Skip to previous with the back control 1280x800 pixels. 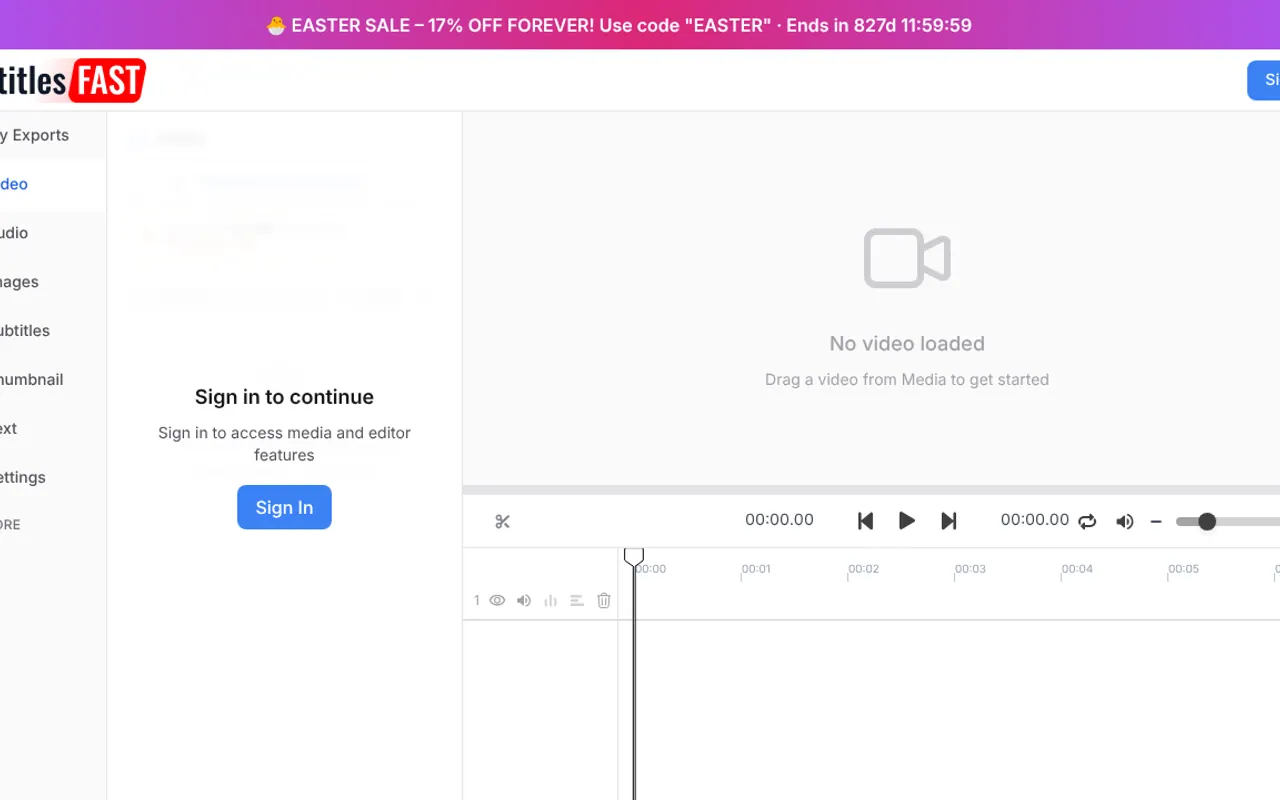(866, 521)
